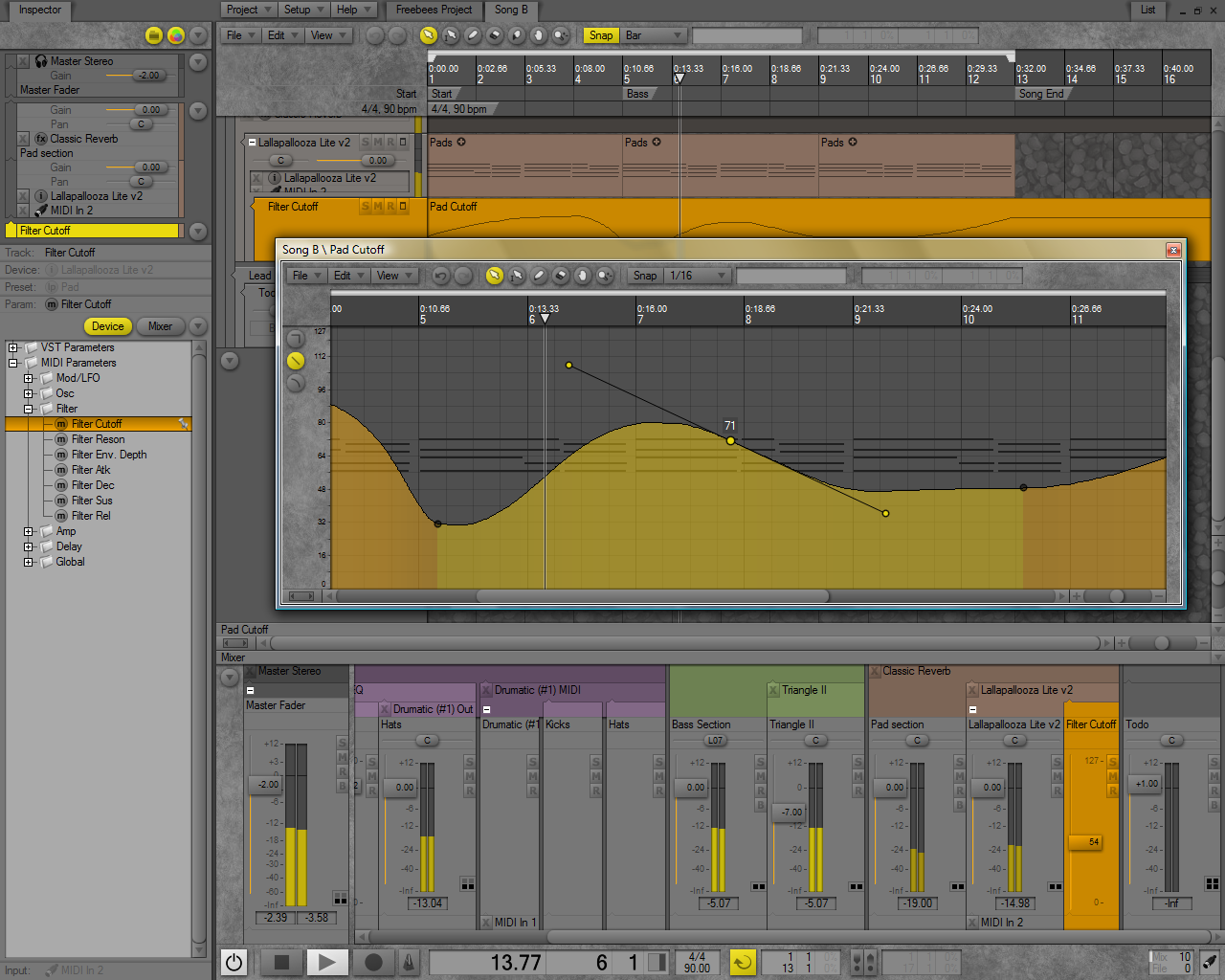
Task: Click the Record button in transport bar
Action: (x=373, y=962)
